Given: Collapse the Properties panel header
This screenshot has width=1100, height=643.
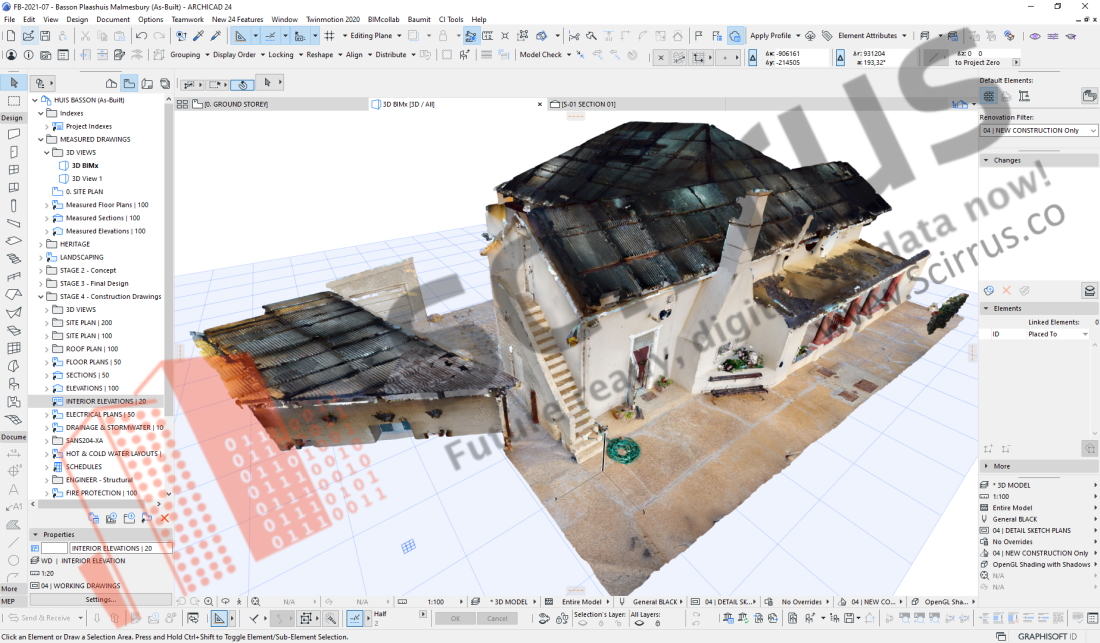Looking at the screenshot, I should coord(35,534).
